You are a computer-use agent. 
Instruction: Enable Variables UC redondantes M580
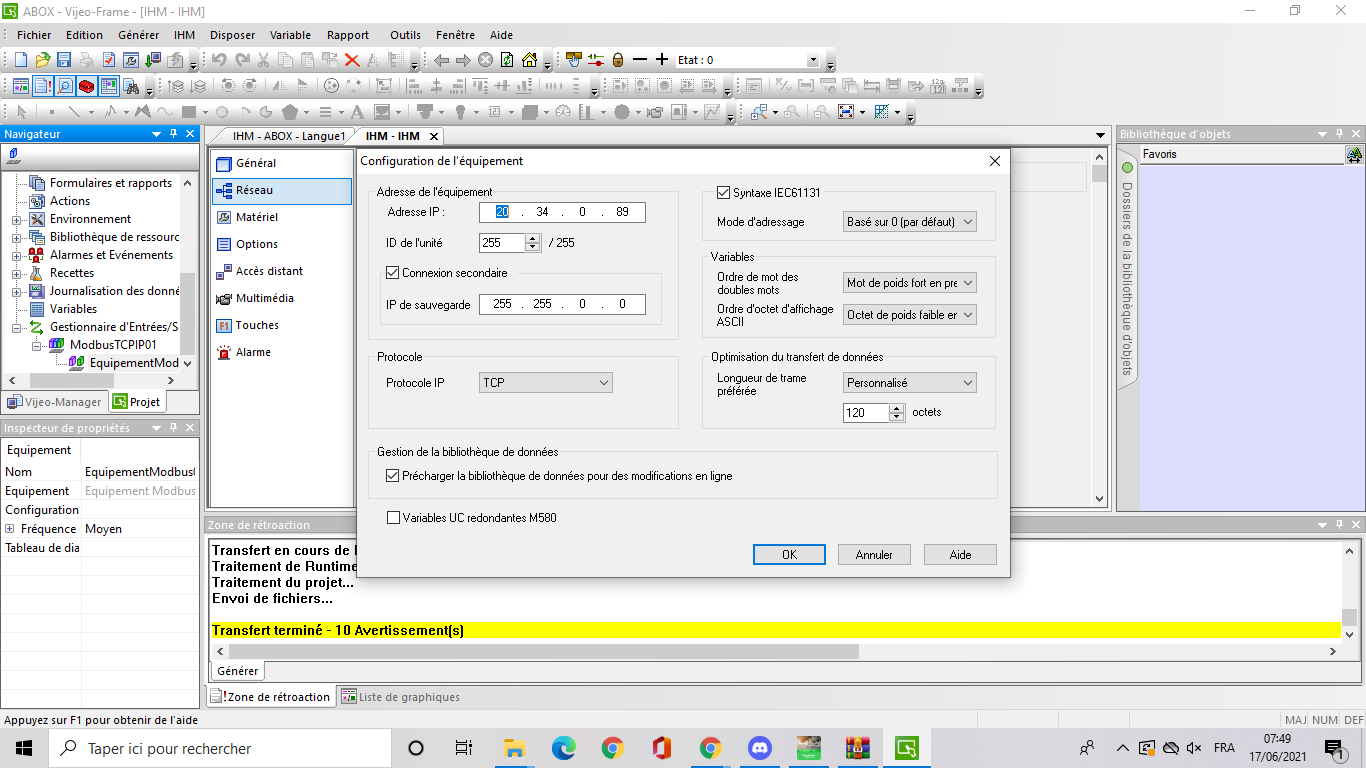pos(392,518)
